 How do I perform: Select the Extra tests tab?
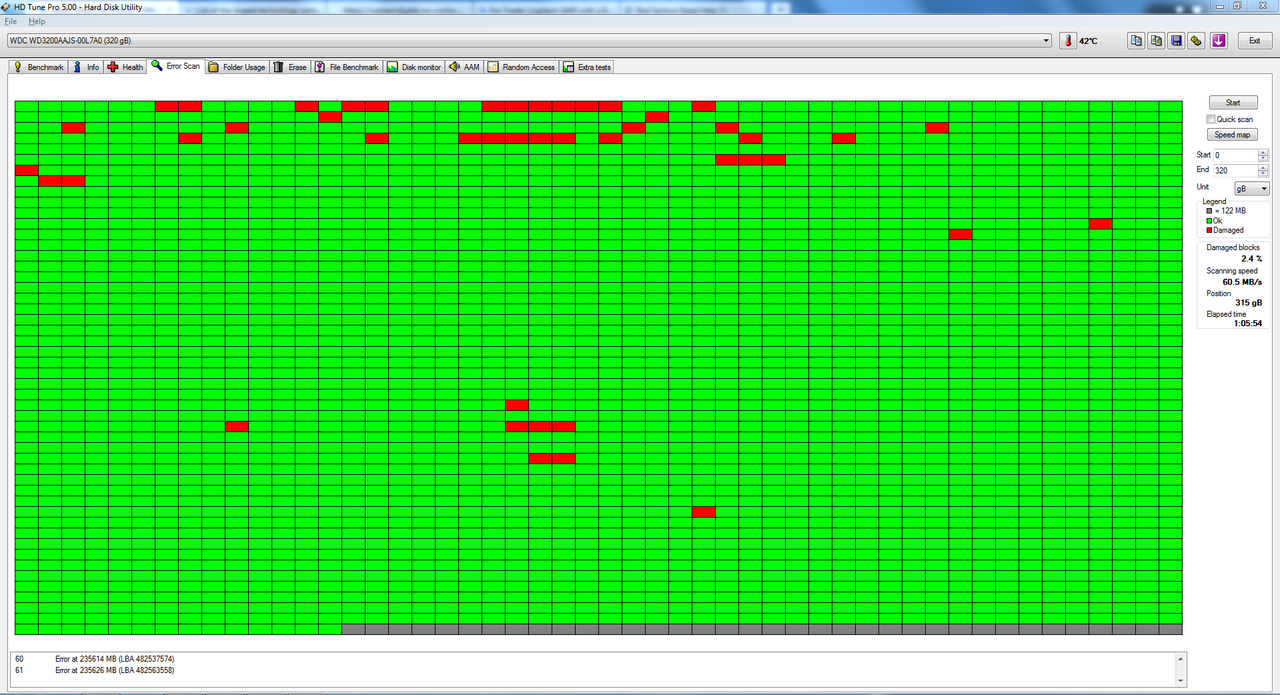(x=587, y=67)
